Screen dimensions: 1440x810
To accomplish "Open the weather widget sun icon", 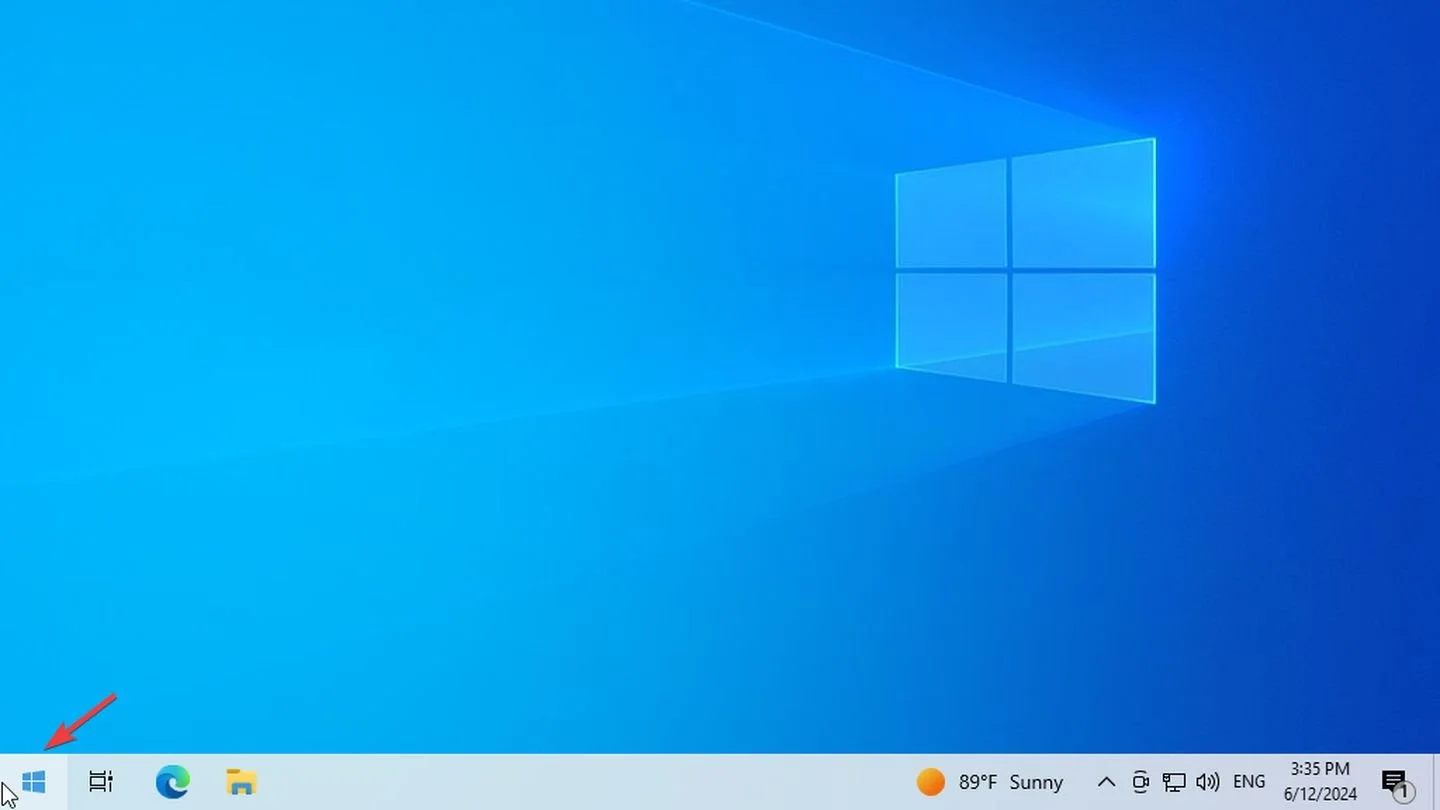I will pos(931,782).
